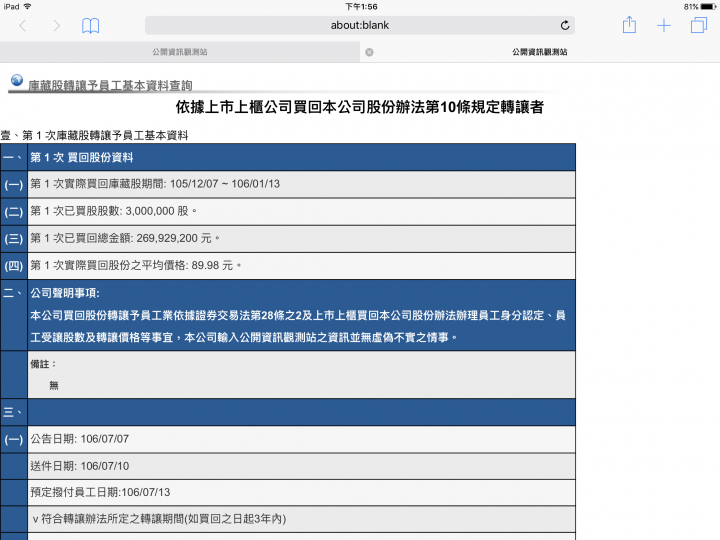The image size is (720, 540).
Task: Switch to the left 公開資訊觀測站 tab
Action: tap(180, 52)
